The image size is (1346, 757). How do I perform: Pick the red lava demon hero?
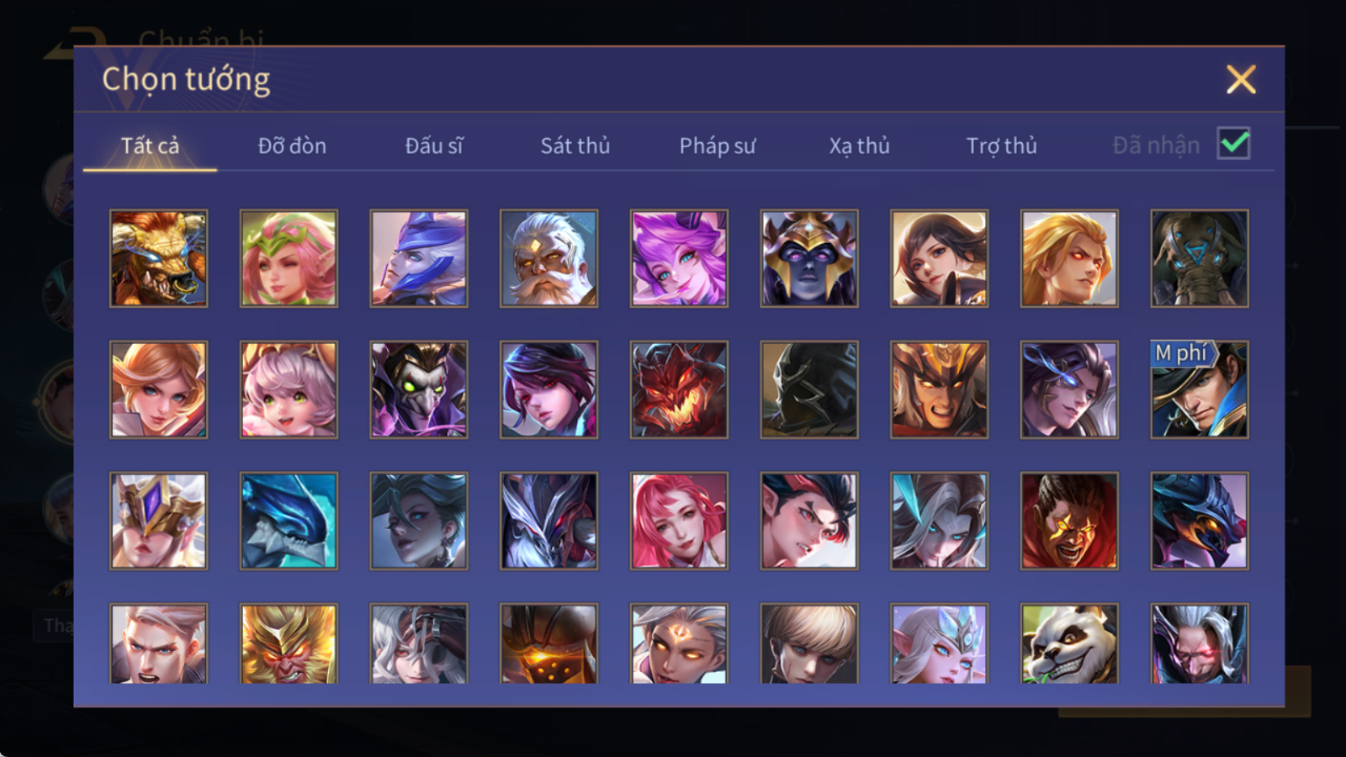[679, 390]
